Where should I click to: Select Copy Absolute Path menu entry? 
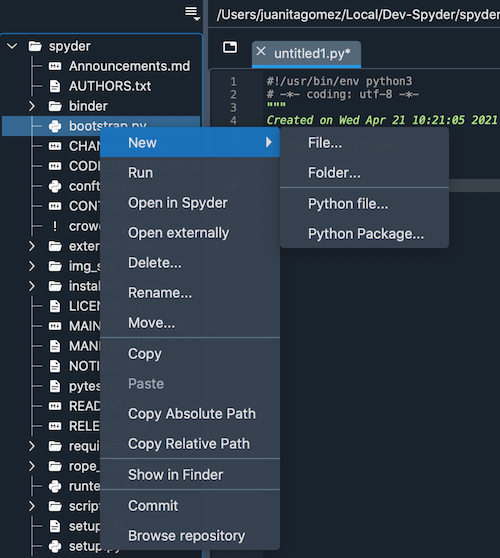point(190,414)
